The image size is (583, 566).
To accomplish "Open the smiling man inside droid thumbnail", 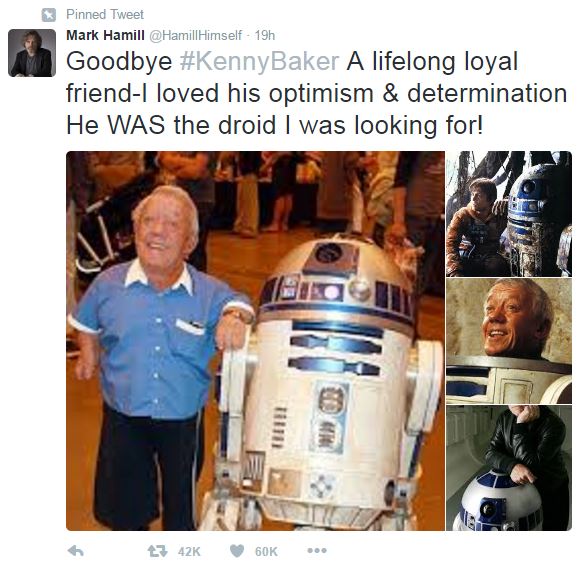I will (x=509, y=341).
